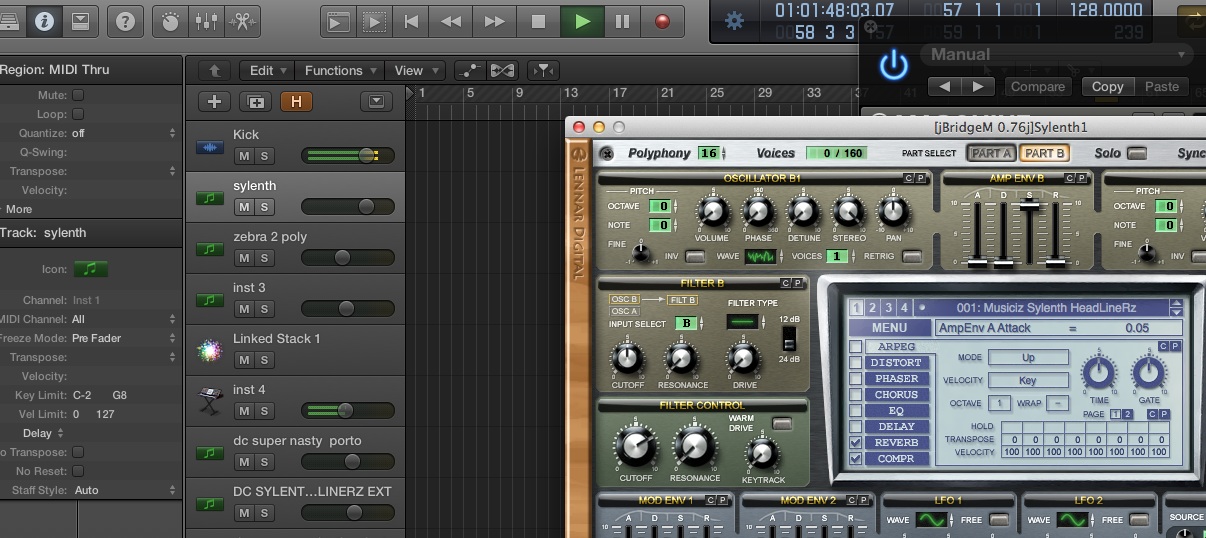Disable the REVERB effect checkbox

pyautogui.click(x=855, y=443)
